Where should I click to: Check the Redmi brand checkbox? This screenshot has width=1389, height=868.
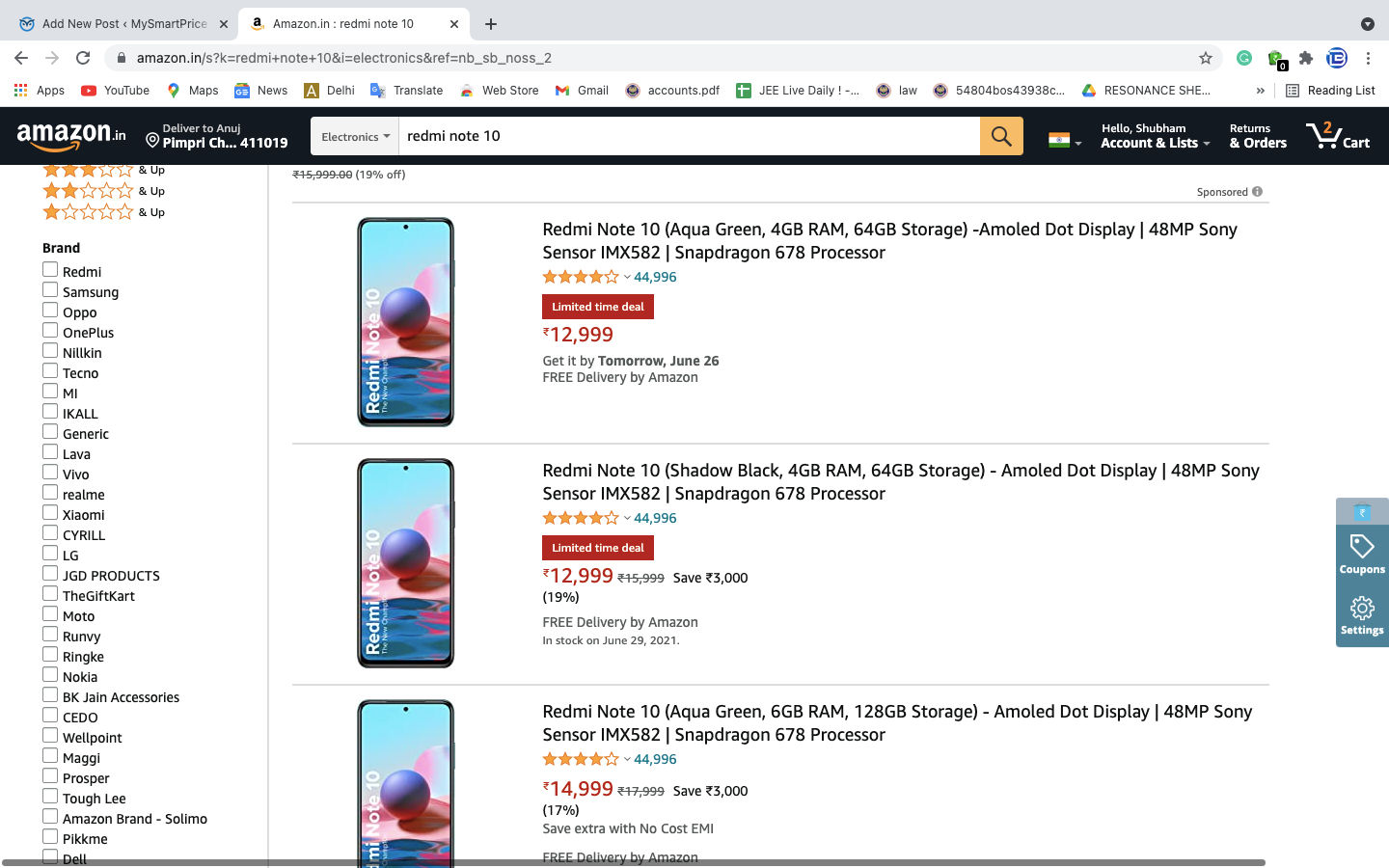(x=50, y=270)
